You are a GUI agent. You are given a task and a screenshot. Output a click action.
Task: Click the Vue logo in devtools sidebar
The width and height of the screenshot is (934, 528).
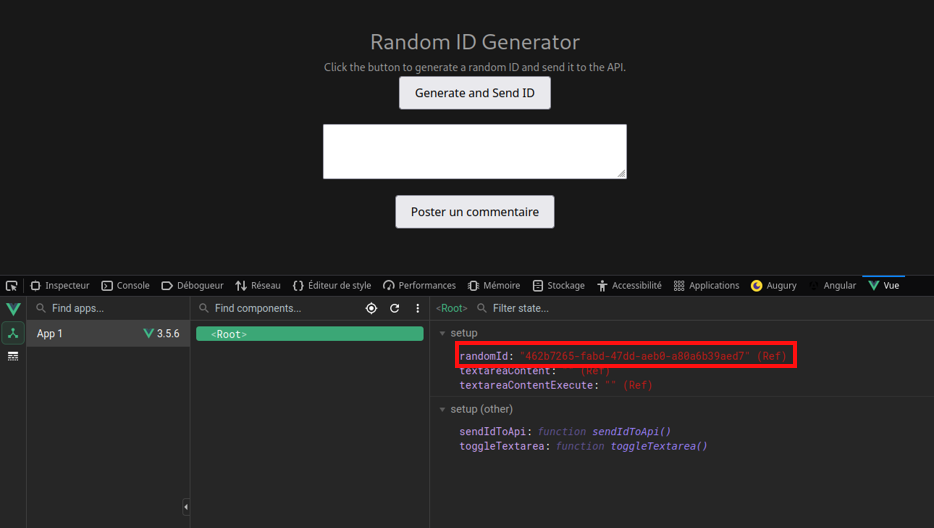pos(13,309)
